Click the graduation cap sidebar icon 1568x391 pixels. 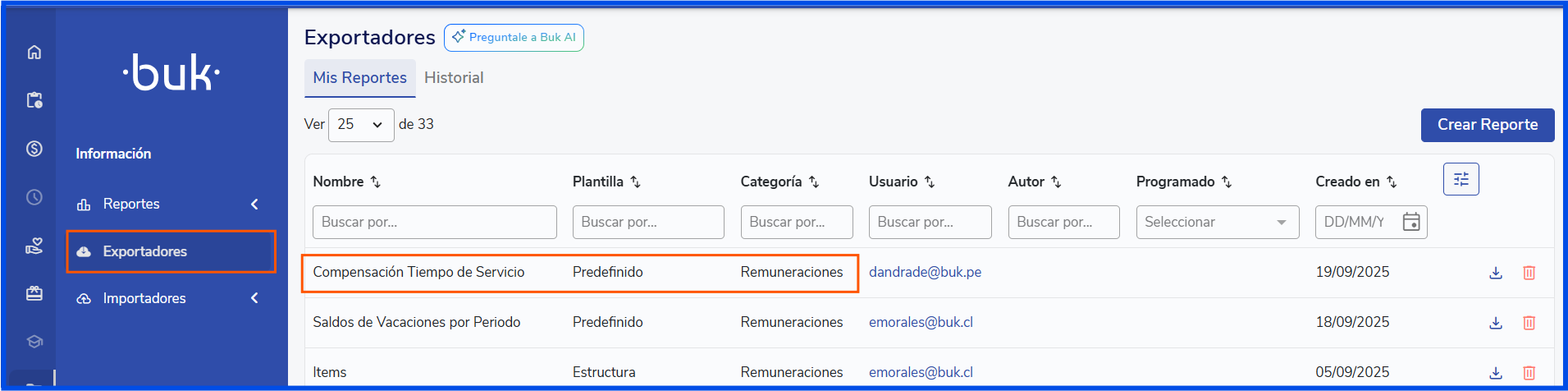coord(34,342)
